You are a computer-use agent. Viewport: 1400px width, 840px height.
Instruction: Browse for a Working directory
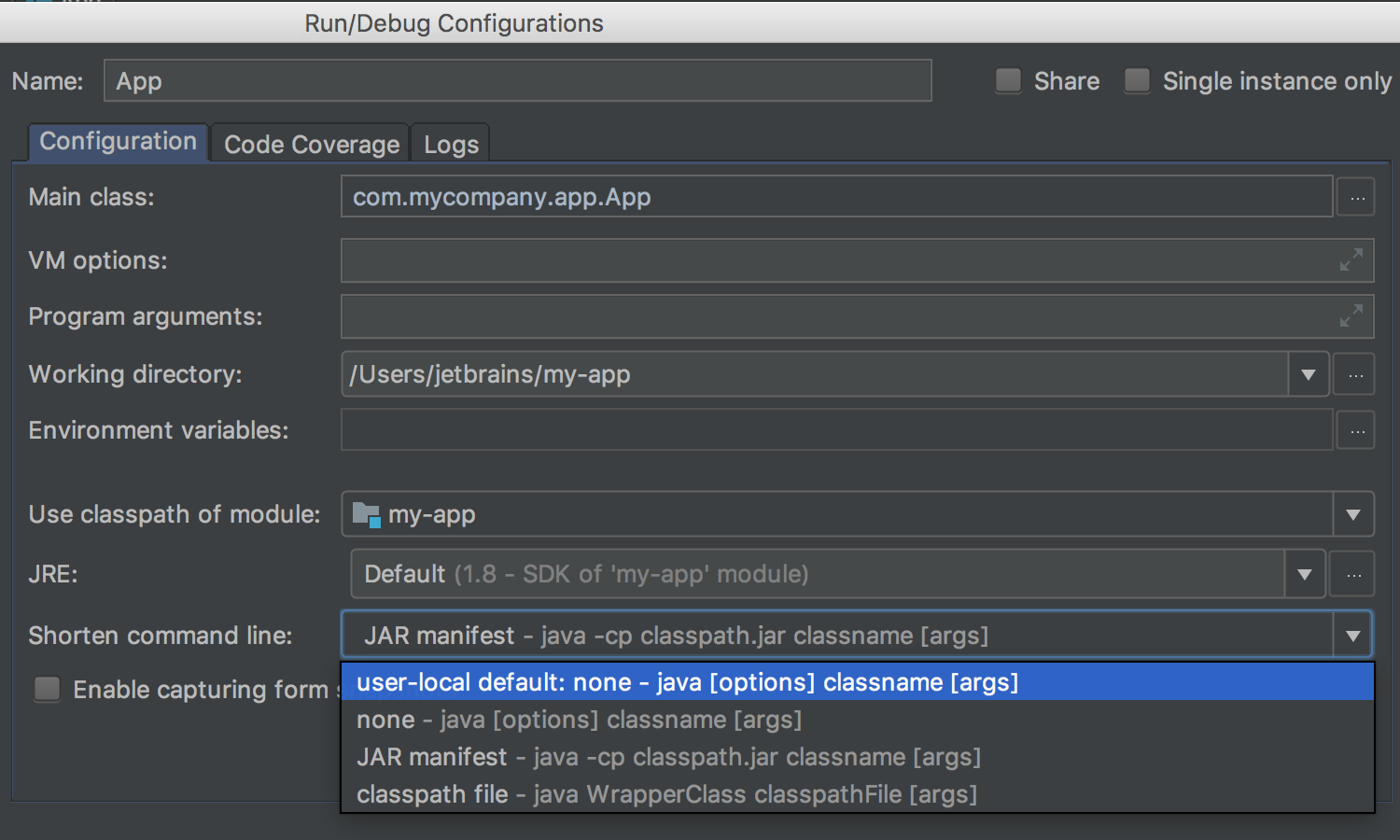1354,374
